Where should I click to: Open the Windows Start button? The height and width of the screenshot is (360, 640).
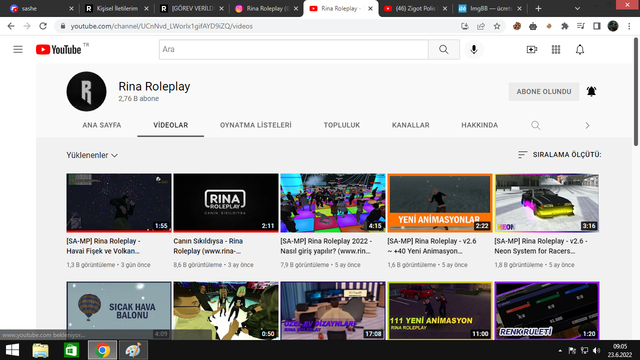coord(12,350)
